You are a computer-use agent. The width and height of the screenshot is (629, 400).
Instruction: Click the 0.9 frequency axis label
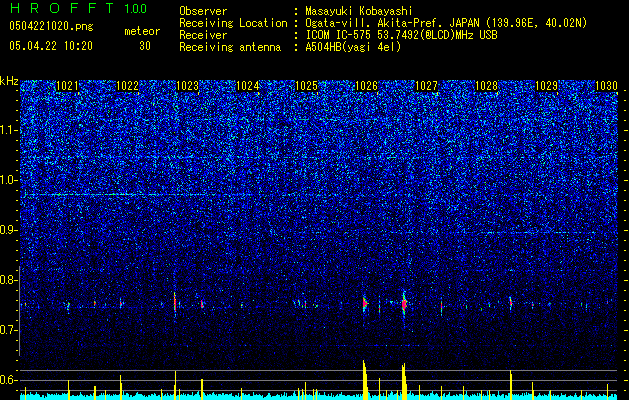[x=9, y=230]
